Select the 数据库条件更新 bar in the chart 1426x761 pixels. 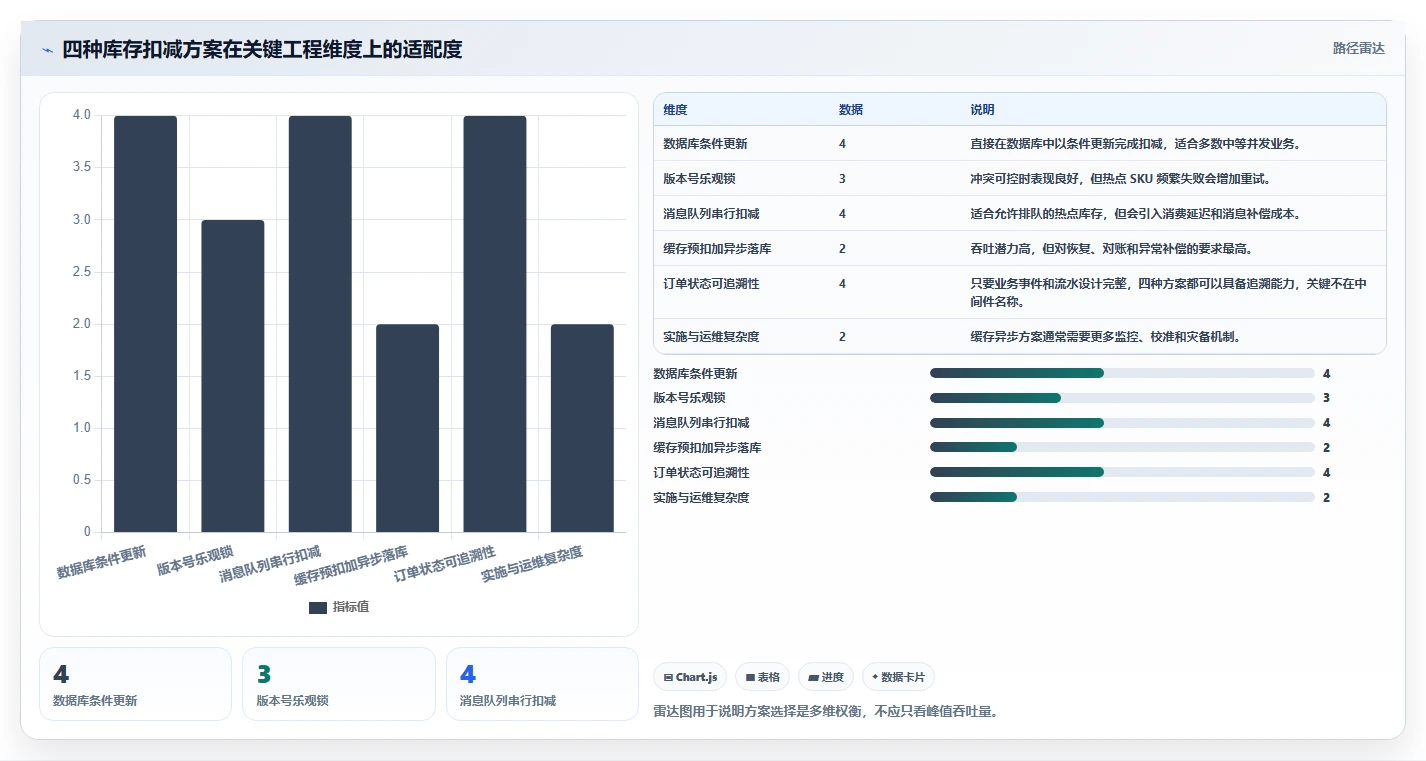point(145,324)
